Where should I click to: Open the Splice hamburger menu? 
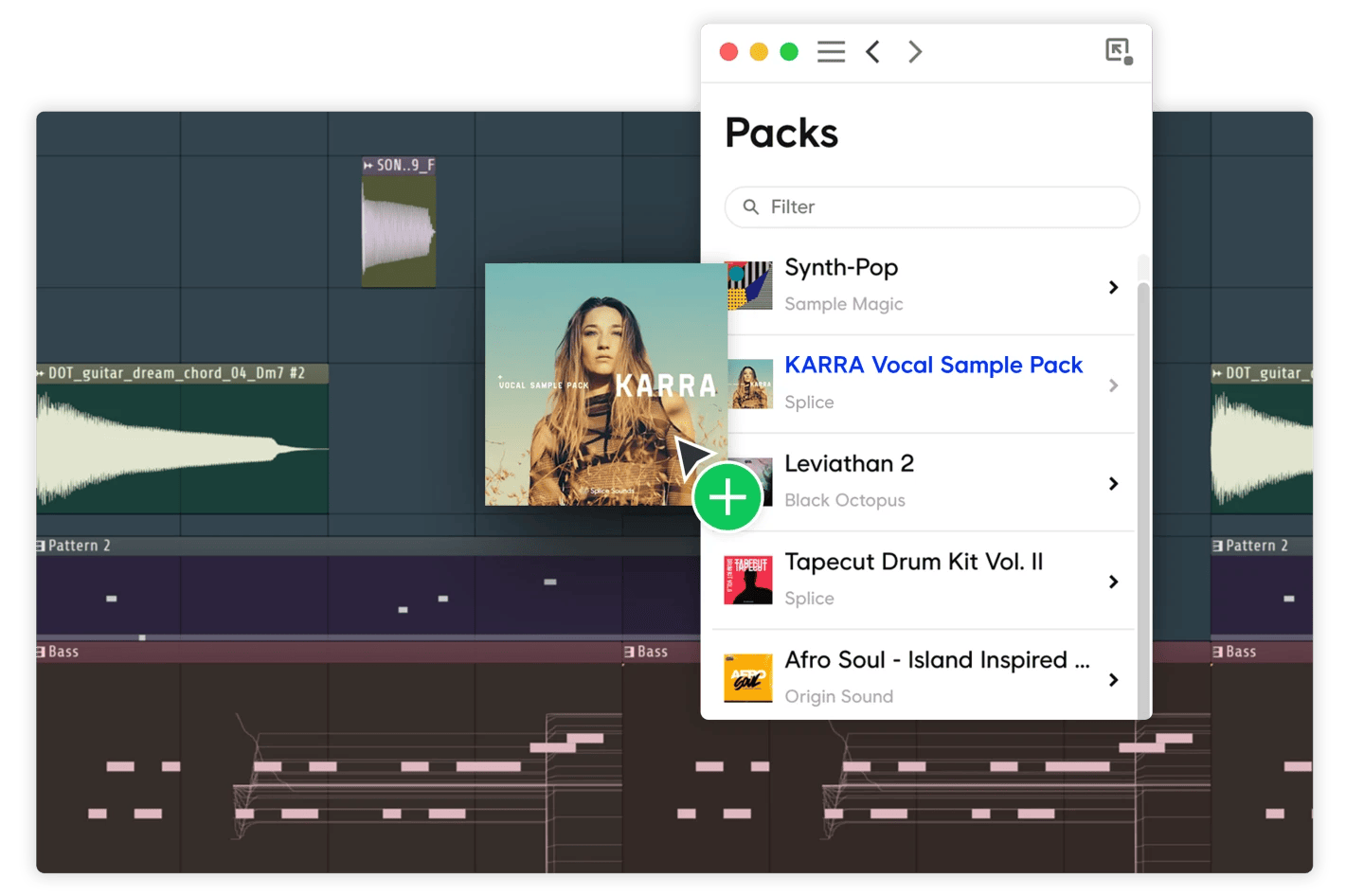tap(831, 52)
